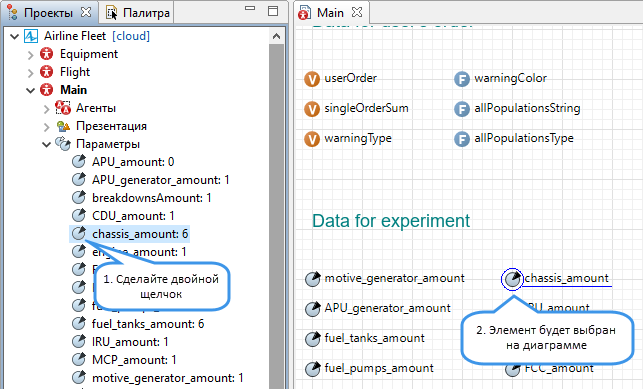Select APU_amount: 0 parameter in tree
This screenshot has height=389, width=643.
click(x=133, y=162)
